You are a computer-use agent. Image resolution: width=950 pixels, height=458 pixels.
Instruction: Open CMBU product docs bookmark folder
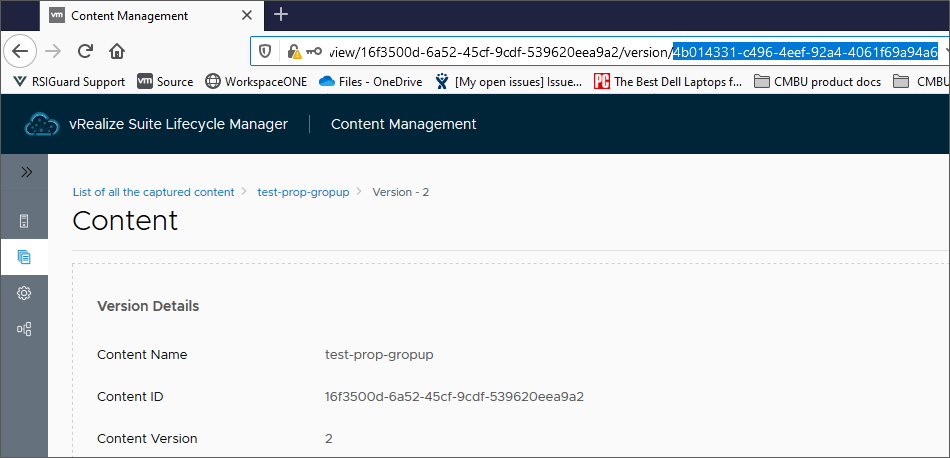(x=817, y=82)
